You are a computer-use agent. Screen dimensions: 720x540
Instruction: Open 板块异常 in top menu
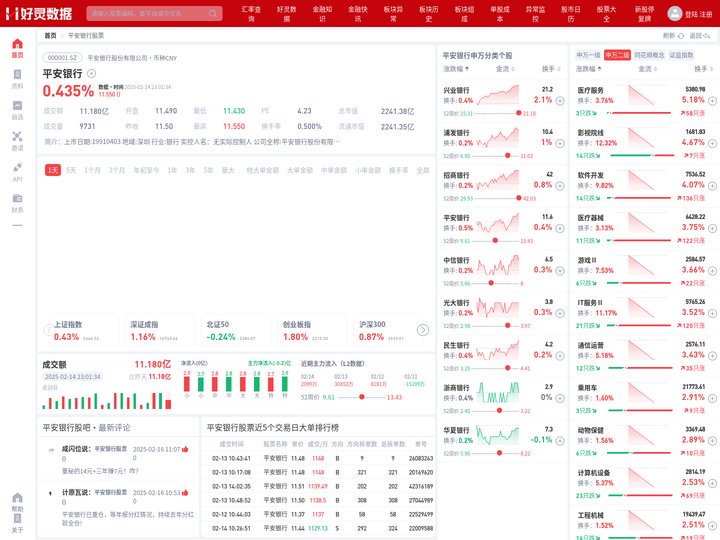click(x=394, y=13)
